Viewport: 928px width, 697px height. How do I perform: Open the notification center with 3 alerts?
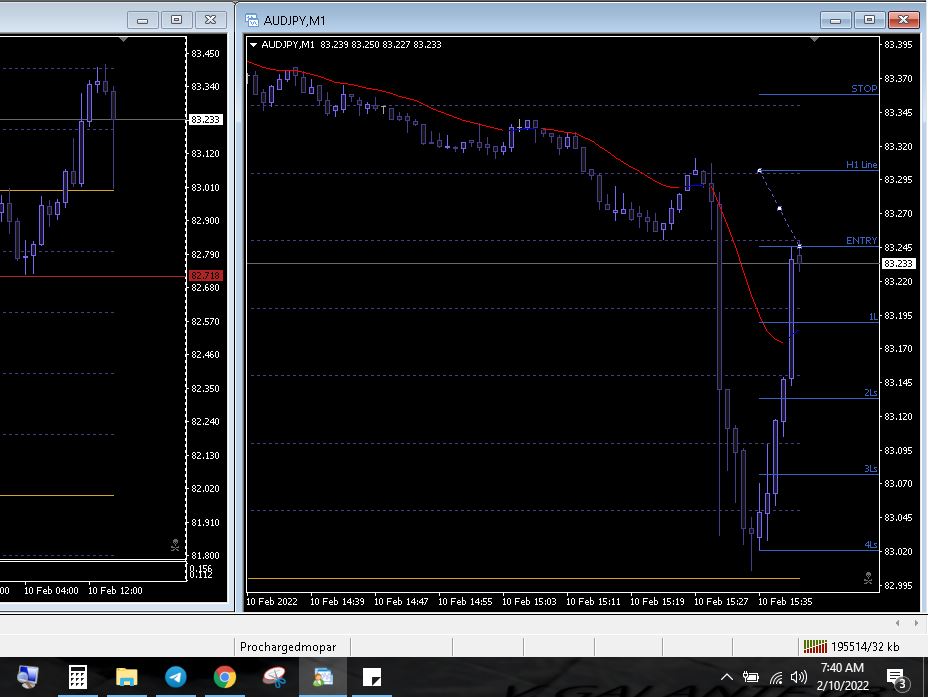896,678
